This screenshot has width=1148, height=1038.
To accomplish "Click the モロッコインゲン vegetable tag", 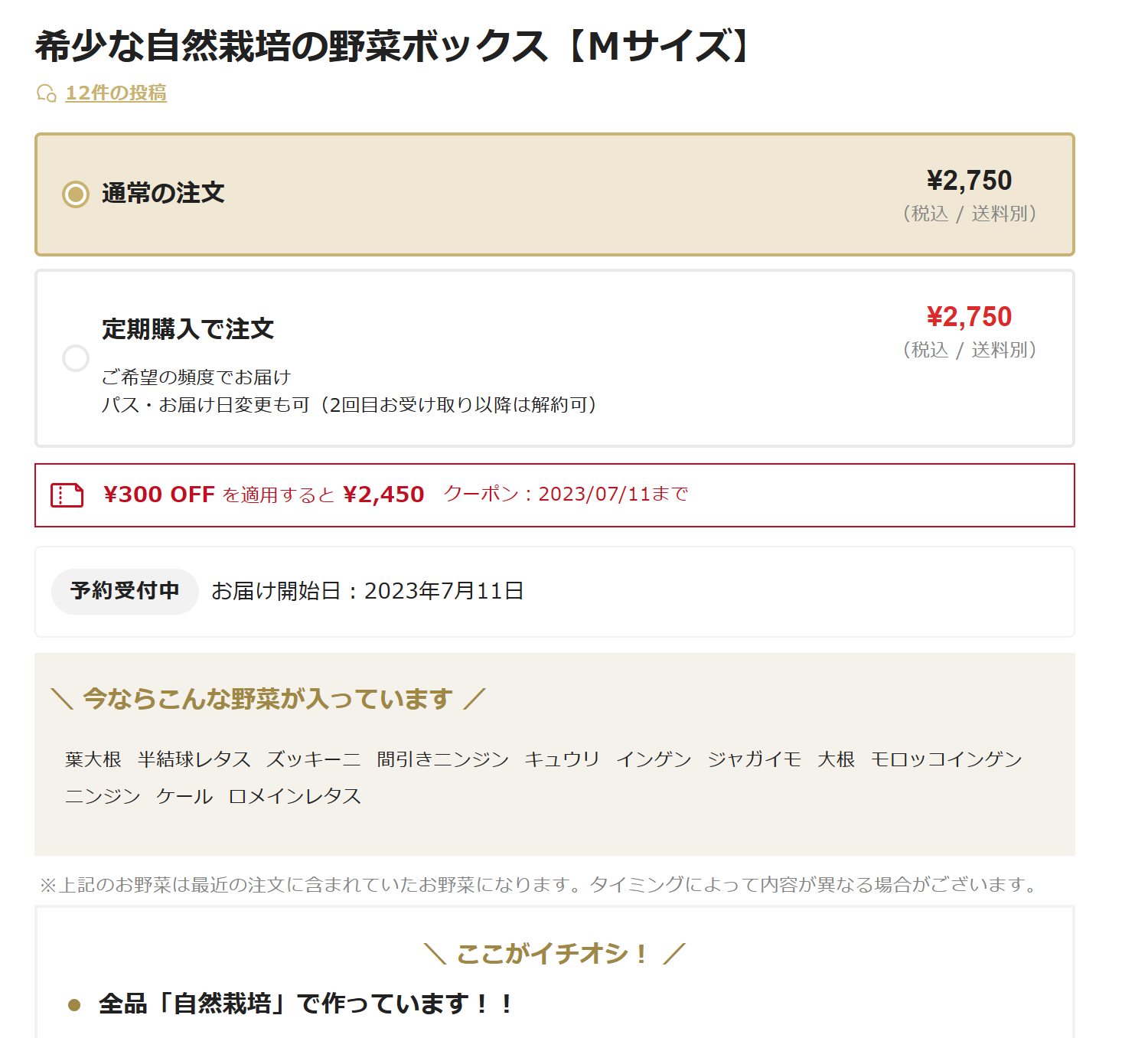I will pyautogui.click(x=947, y=759).
